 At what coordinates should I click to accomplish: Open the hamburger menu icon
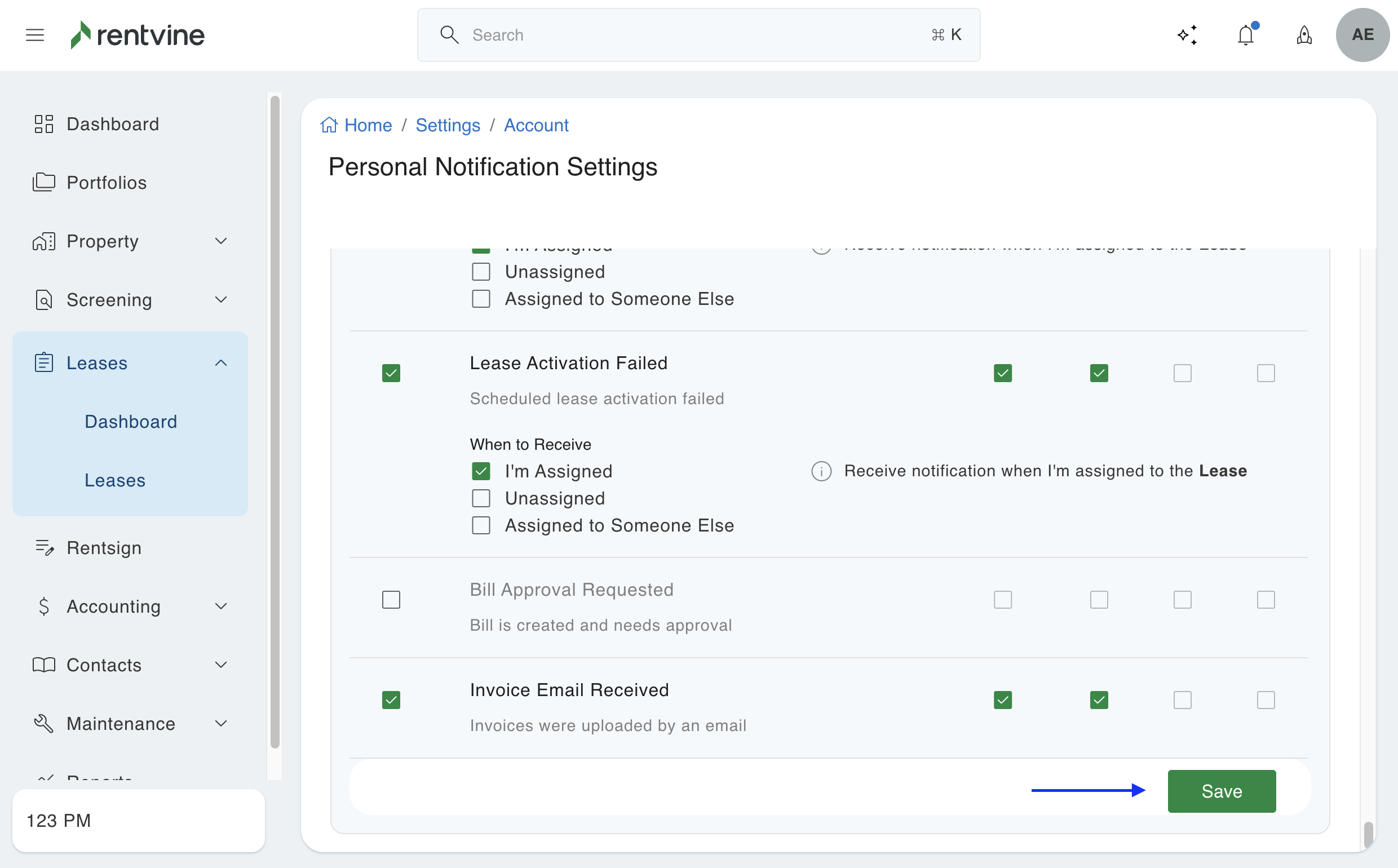[x=35, y=35]
